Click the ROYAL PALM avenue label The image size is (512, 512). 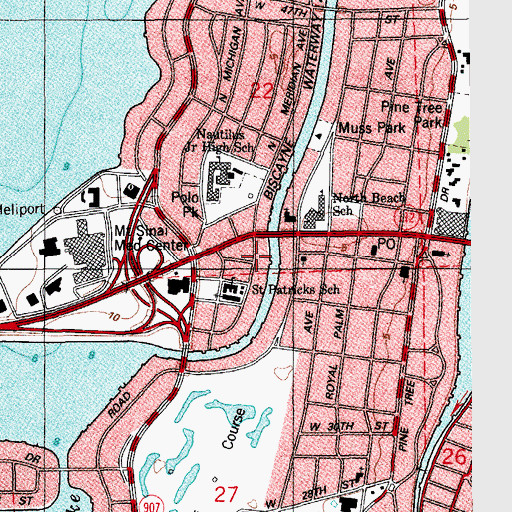(334, 354)
